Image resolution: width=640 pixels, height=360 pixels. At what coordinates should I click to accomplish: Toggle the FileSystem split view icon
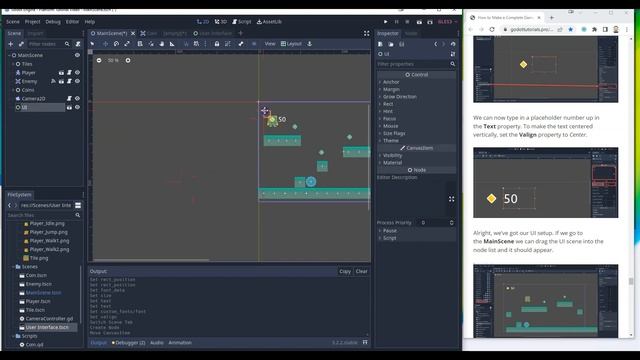(x=78, y=205)
